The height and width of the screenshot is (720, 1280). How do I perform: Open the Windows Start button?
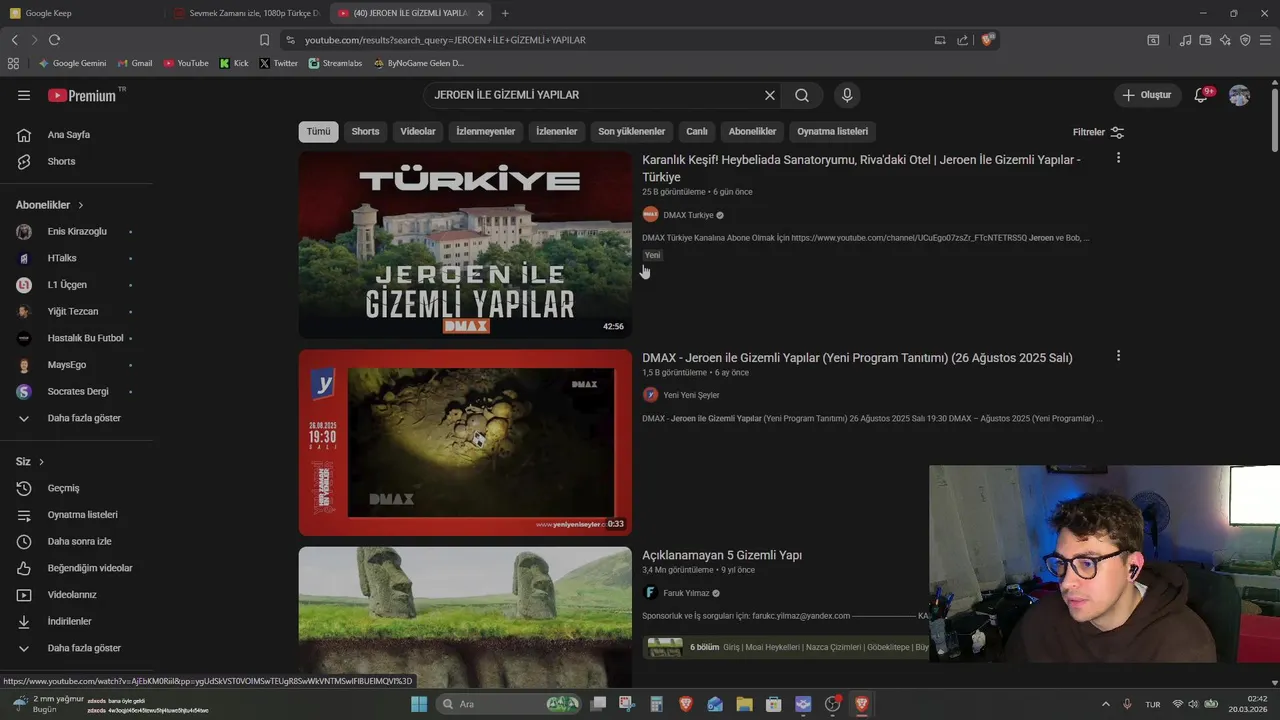(x=419, y=704)
